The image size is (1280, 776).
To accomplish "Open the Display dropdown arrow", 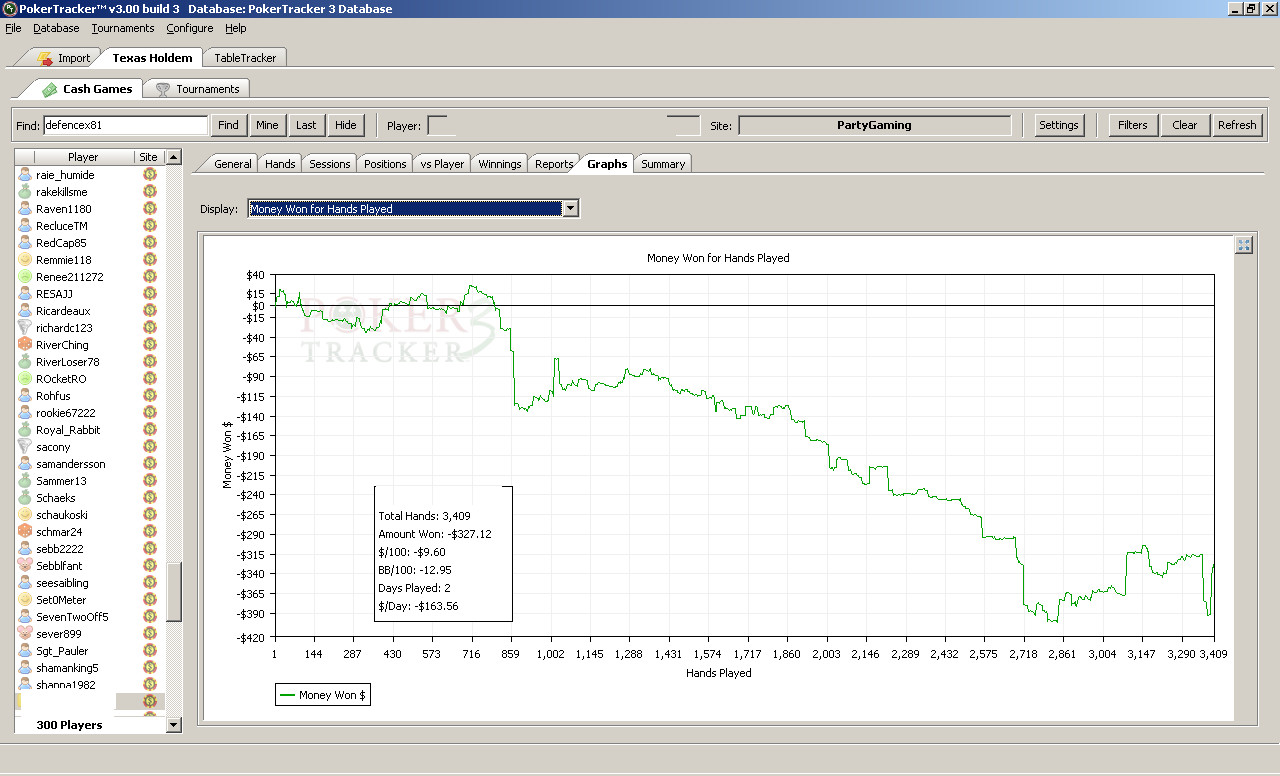I will point(570,209).
